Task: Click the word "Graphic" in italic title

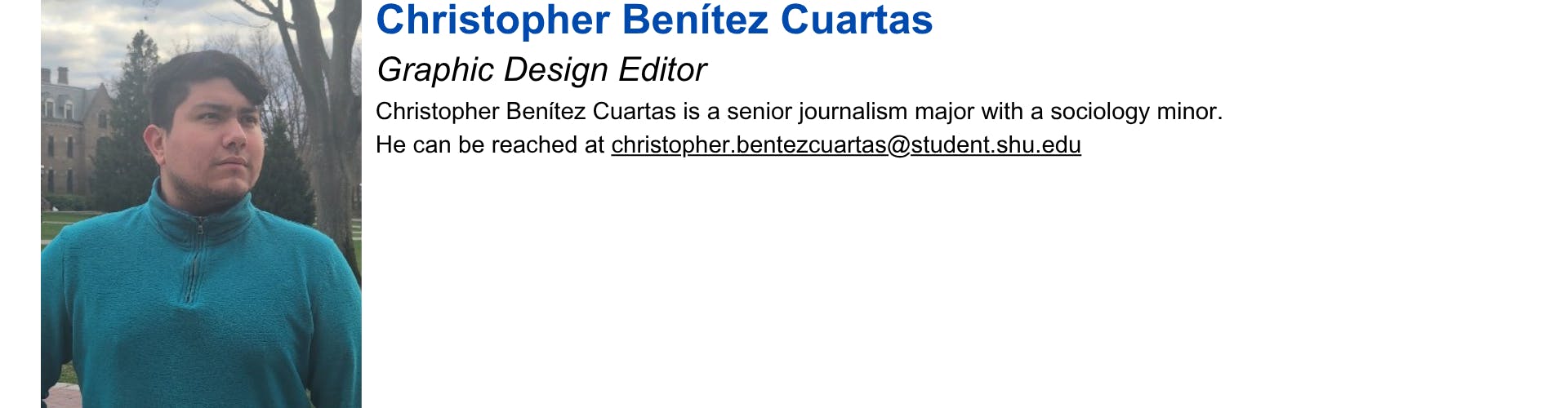Action: pyautogui.click(x=435, y=70)
